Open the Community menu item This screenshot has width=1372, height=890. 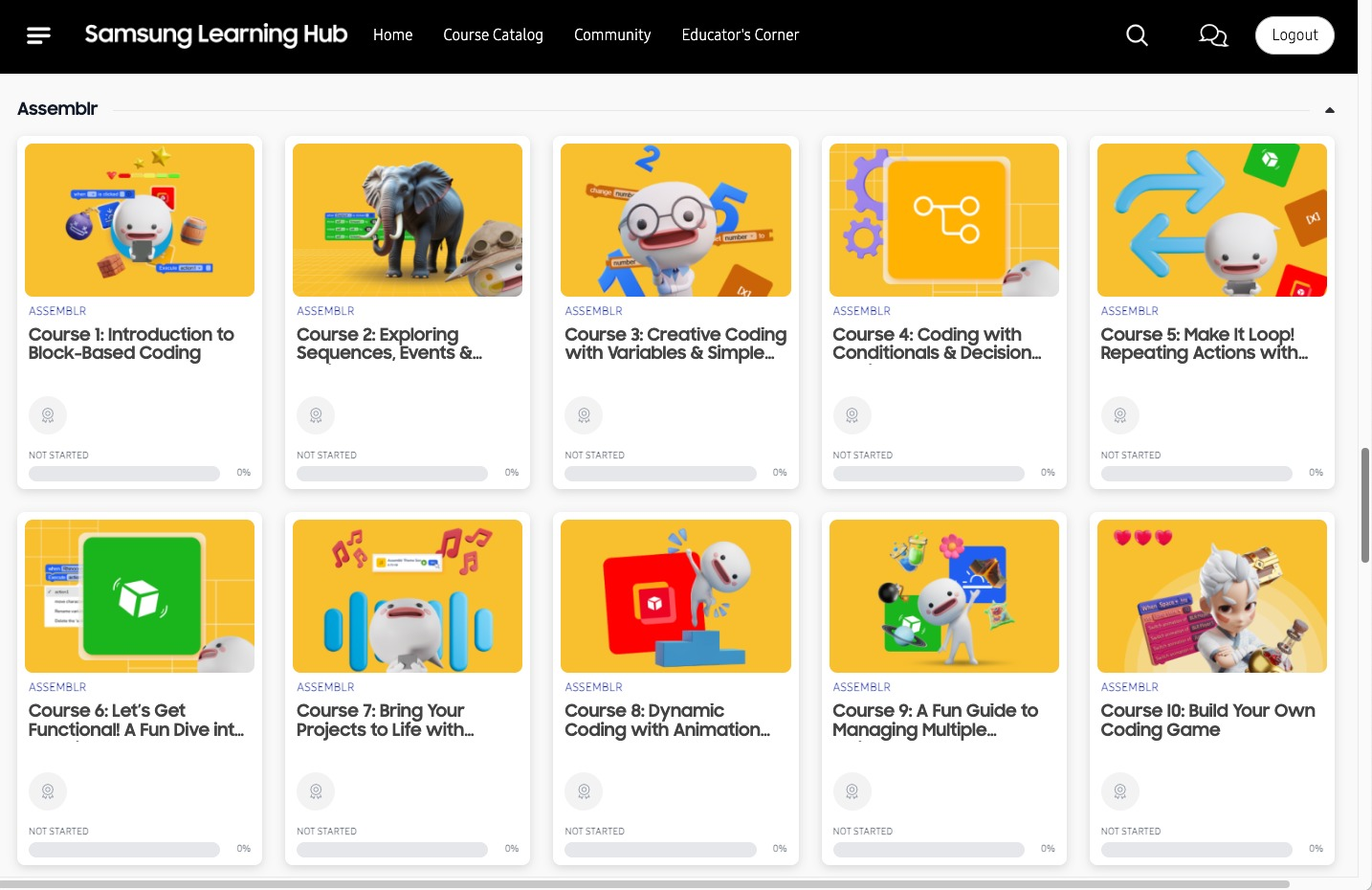612,34
